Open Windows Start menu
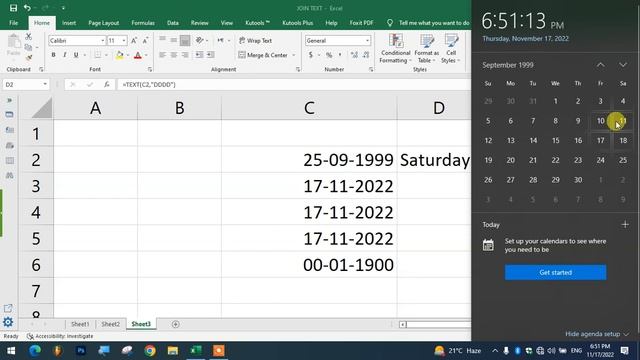The height and width of the screenshot is (360, 640). click(x=11, y=351)
